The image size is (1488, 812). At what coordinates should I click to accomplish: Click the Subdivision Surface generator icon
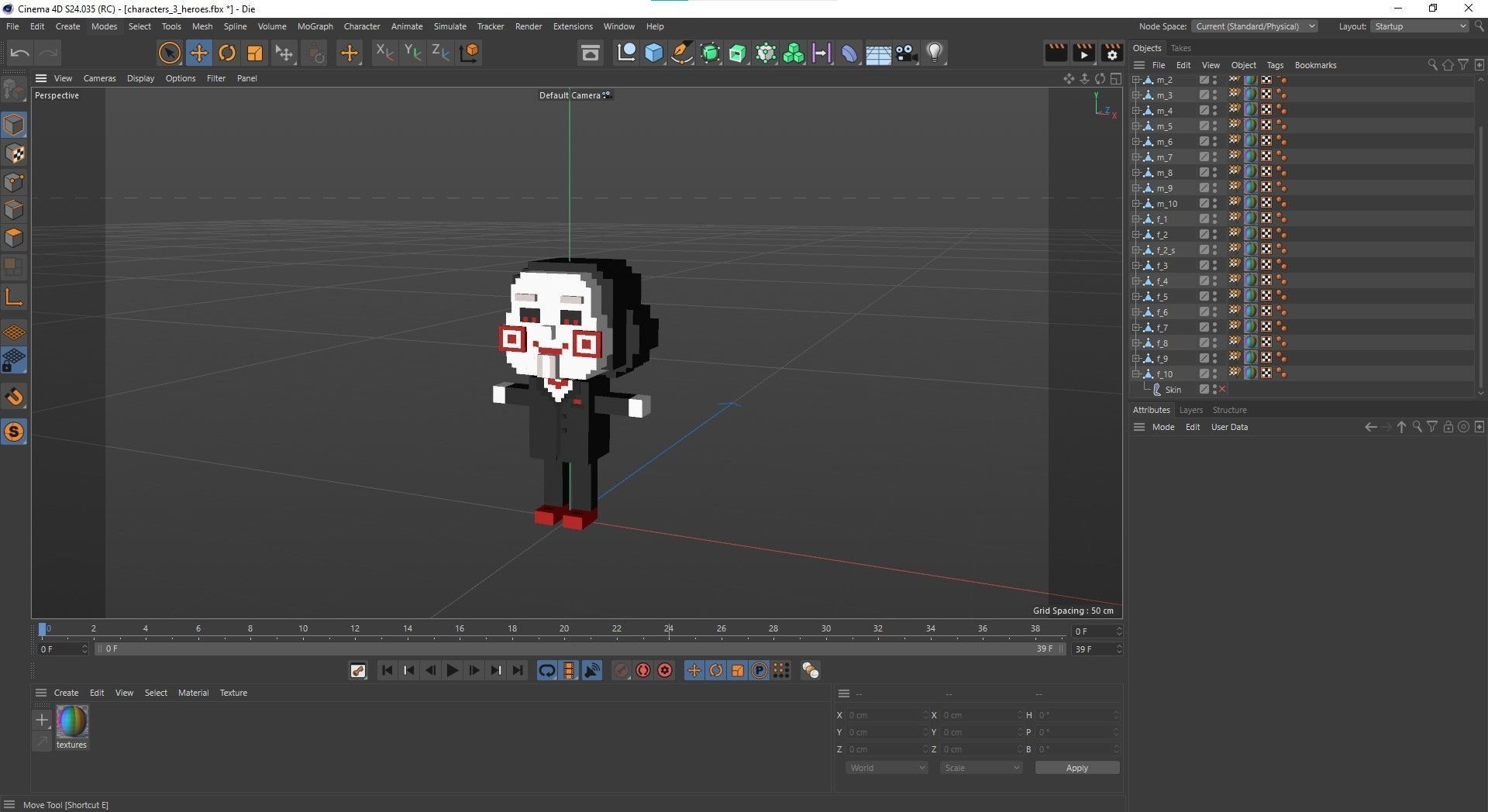pyautogui.click(x=710, y=53)
